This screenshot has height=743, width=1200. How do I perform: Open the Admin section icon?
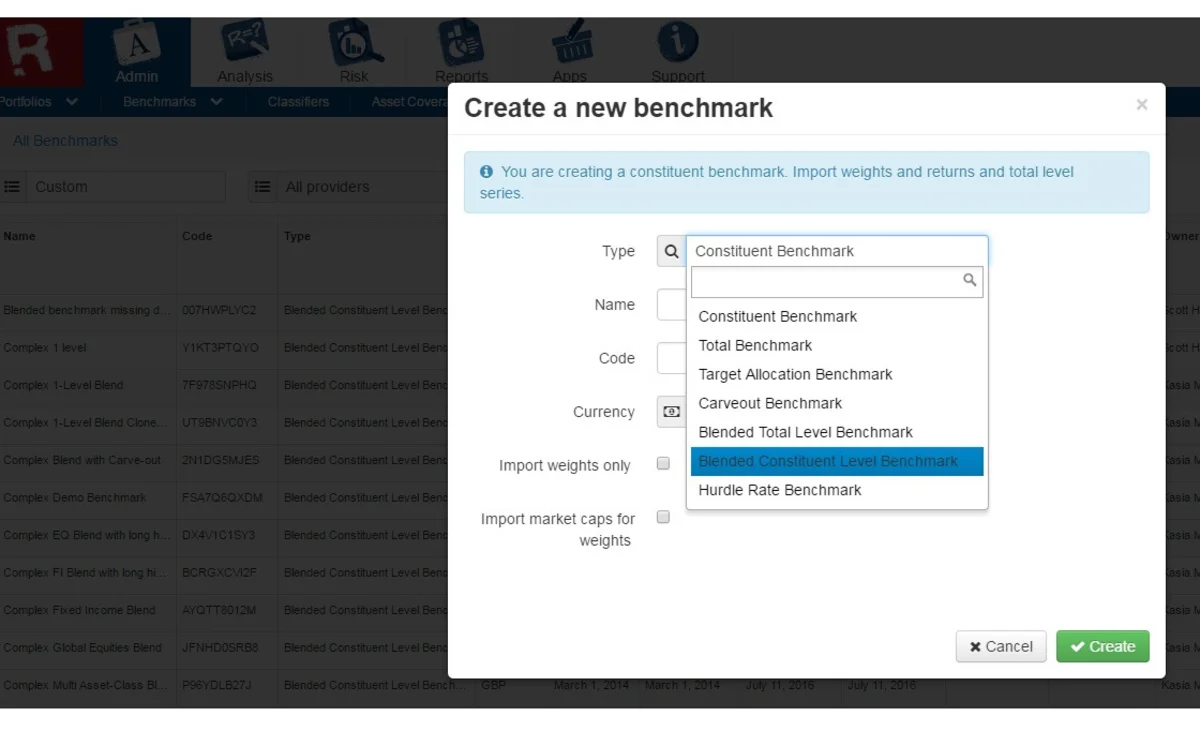click(x=137, y=45)
